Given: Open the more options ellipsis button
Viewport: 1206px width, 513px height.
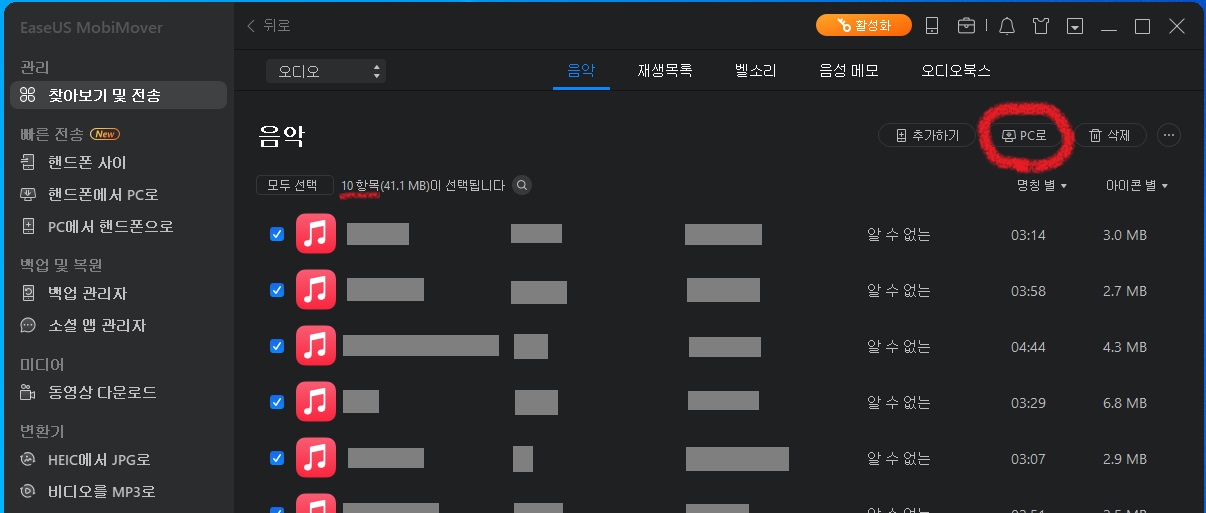Looking at the screenshot, I should click(x=1169, y=135).
